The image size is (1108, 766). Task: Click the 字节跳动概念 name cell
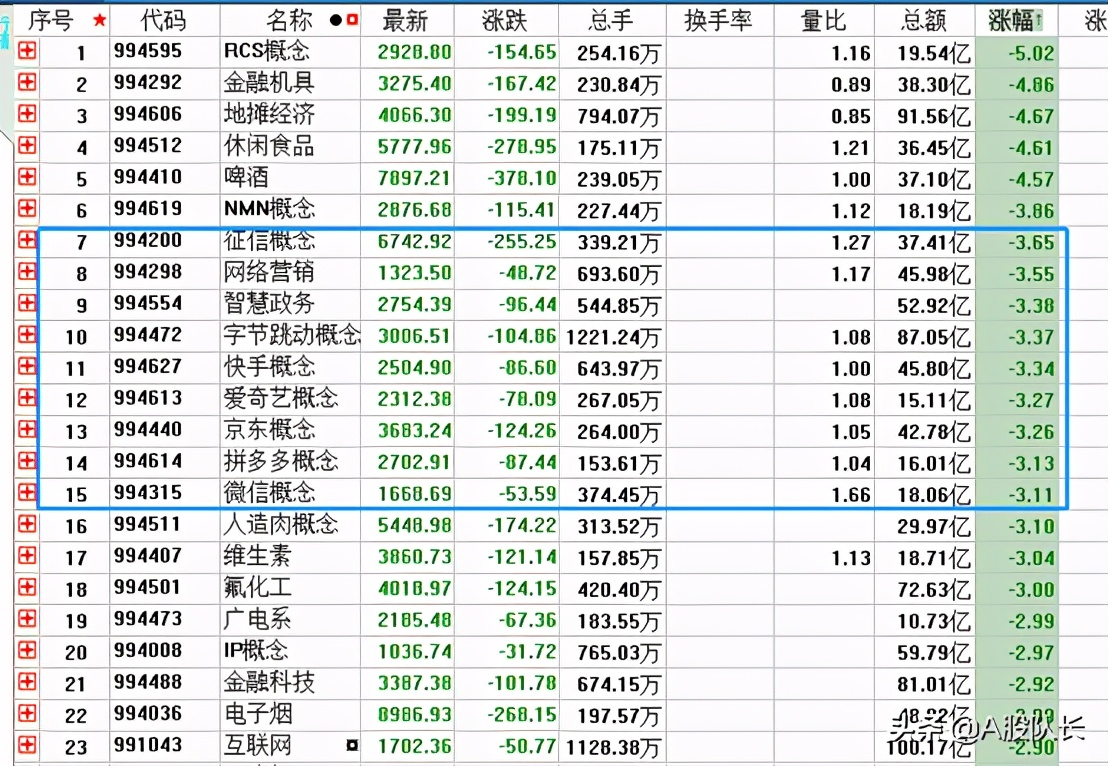click(x=292, y=334)
